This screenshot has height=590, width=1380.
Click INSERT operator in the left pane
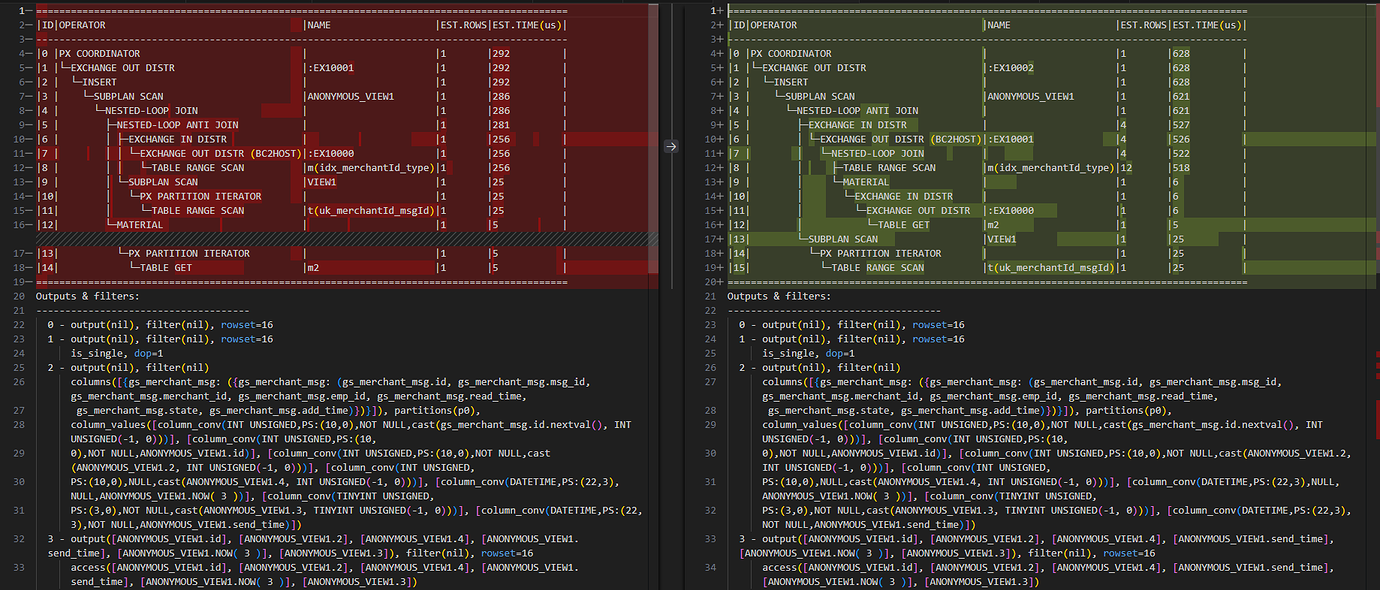[x=99, y=82]
